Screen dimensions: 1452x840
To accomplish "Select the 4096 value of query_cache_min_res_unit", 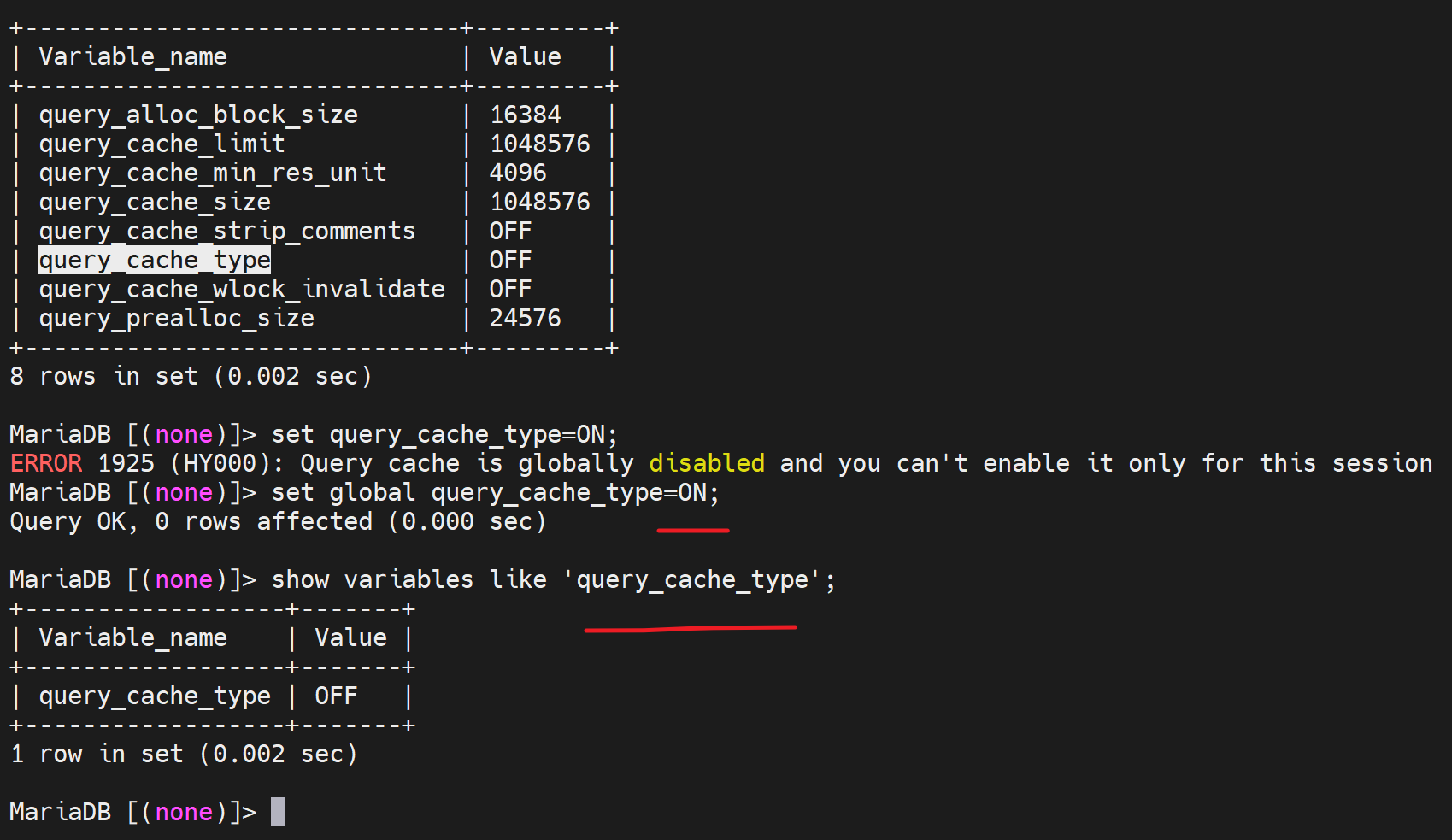I will (x=517, y=173).
